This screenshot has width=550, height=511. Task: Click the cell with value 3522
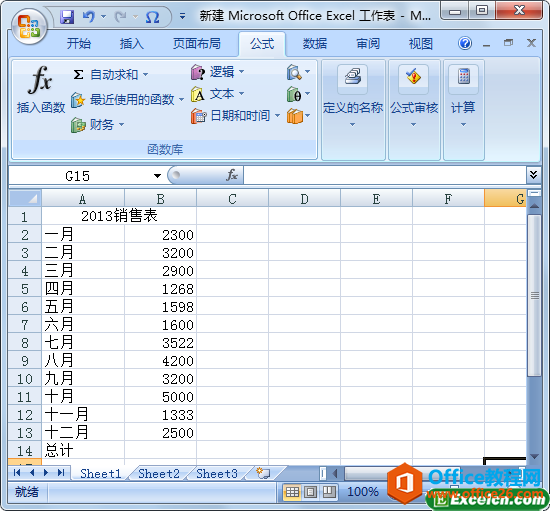(x=160, y=343)
